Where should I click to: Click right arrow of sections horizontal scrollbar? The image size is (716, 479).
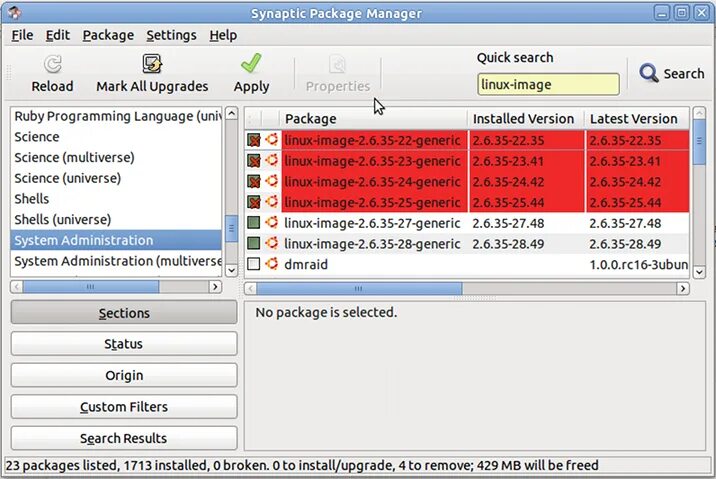[215, 287]
